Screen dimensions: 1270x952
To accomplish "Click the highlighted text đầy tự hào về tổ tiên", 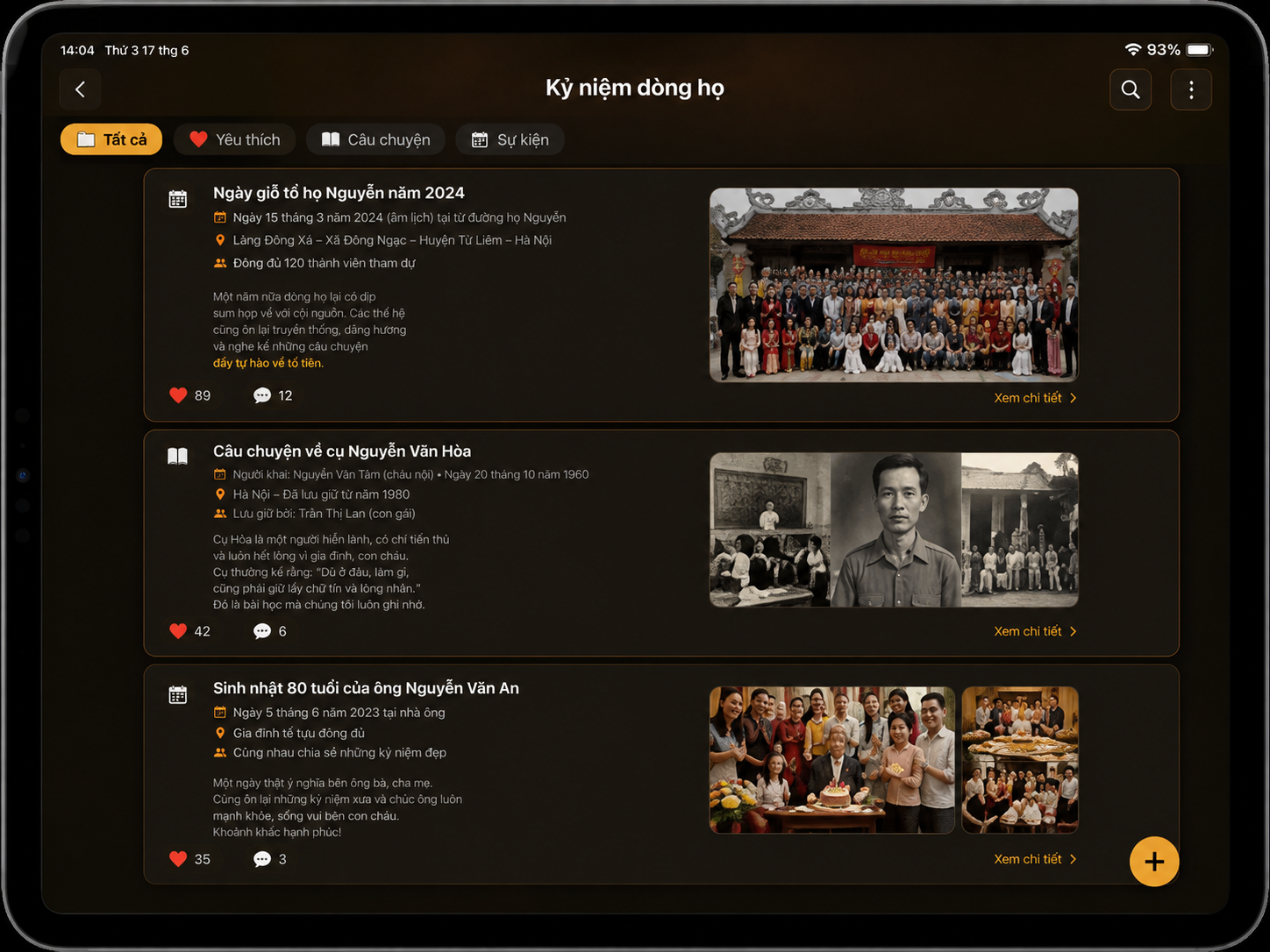I will point(268,363).
